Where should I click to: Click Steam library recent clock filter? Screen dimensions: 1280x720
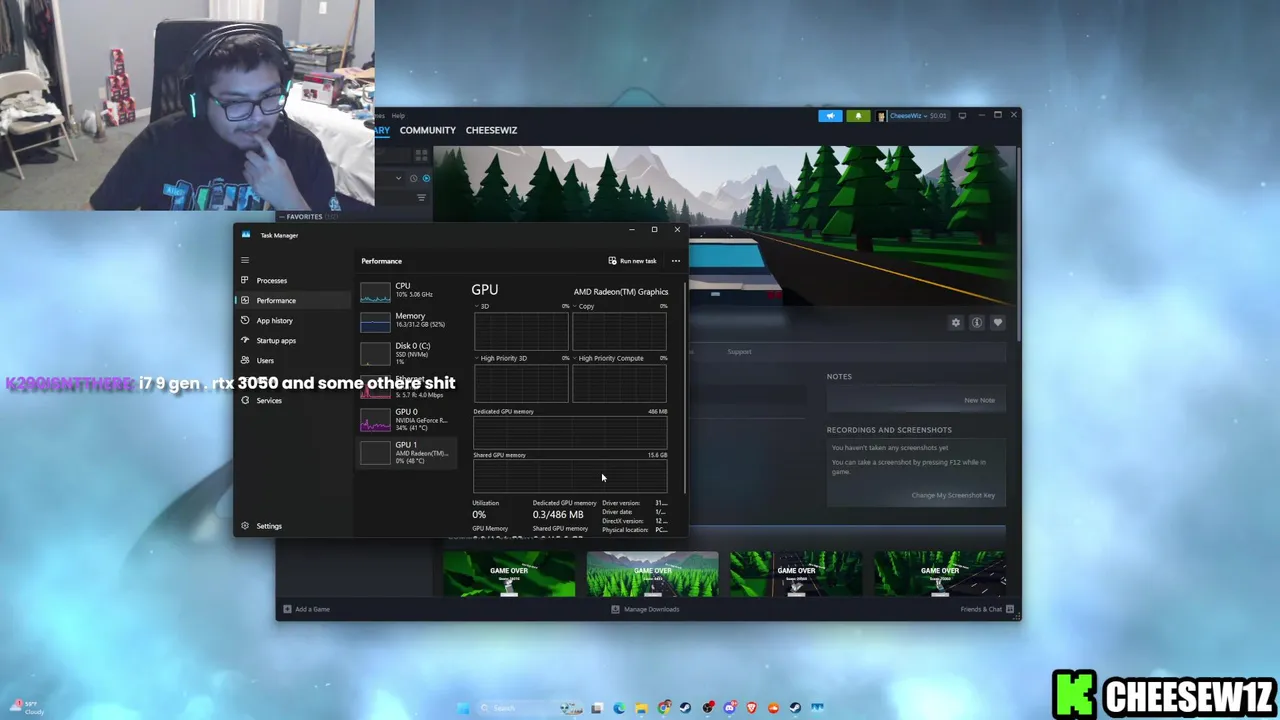pyautogui.click(x=413, y=178)
